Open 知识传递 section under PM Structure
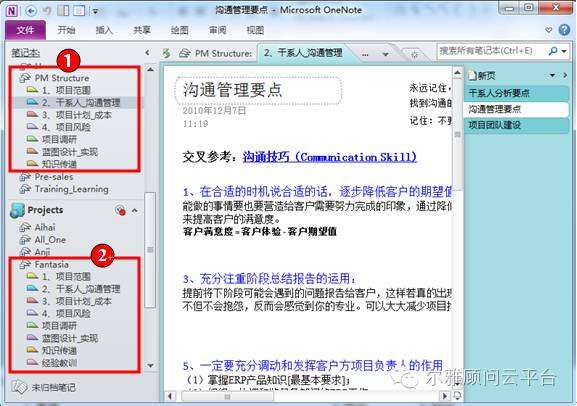Screen dimensions: 577x406 (x=52, y=164)
